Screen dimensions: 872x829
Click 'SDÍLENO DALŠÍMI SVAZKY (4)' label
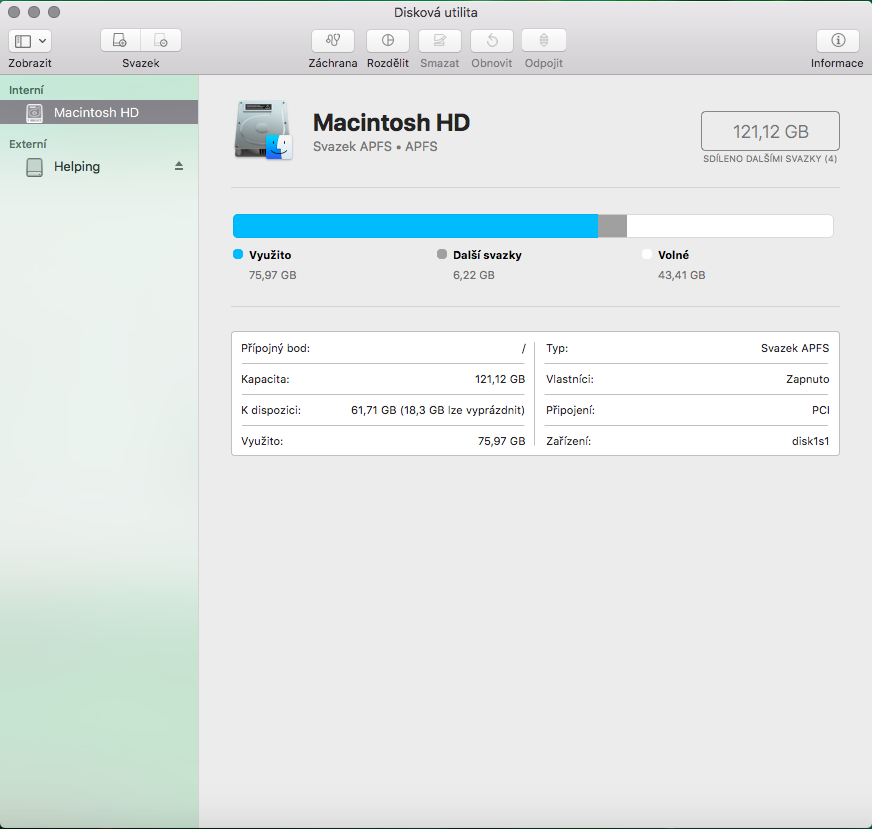pos(770,159)
